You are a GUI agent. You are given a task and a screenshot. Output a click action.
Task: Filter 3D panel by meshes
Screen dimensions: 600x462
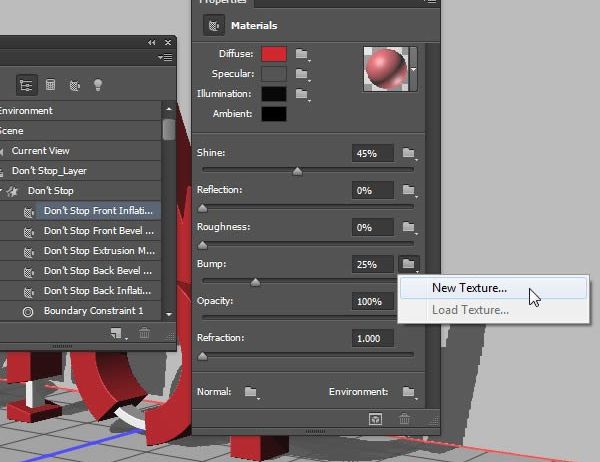click(x=50, y=85)
